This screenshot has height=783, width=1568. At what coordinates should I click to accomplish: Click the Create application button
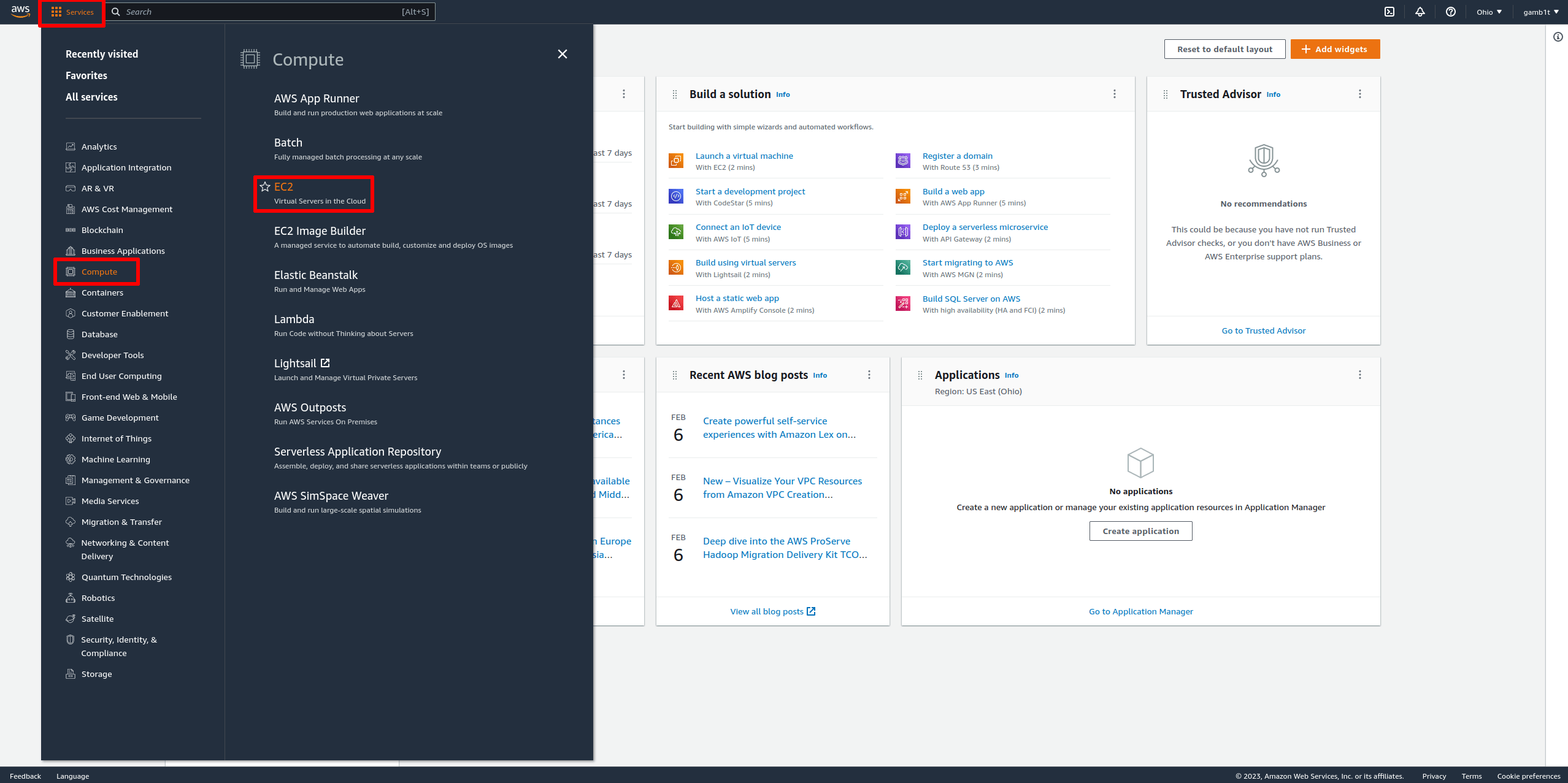1140,531
